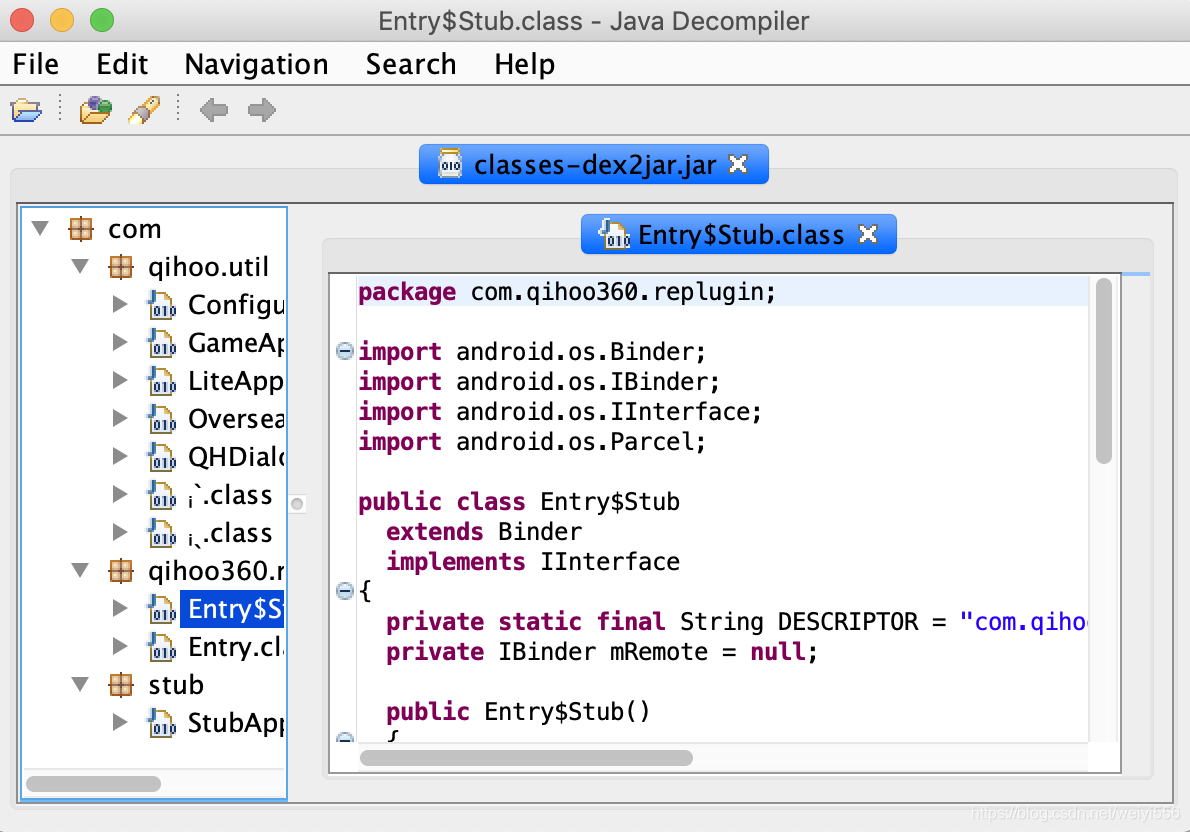Viewport: 1190px width, 832px height.
Task: Collapse the stub package node
Action: coord(80,684)
